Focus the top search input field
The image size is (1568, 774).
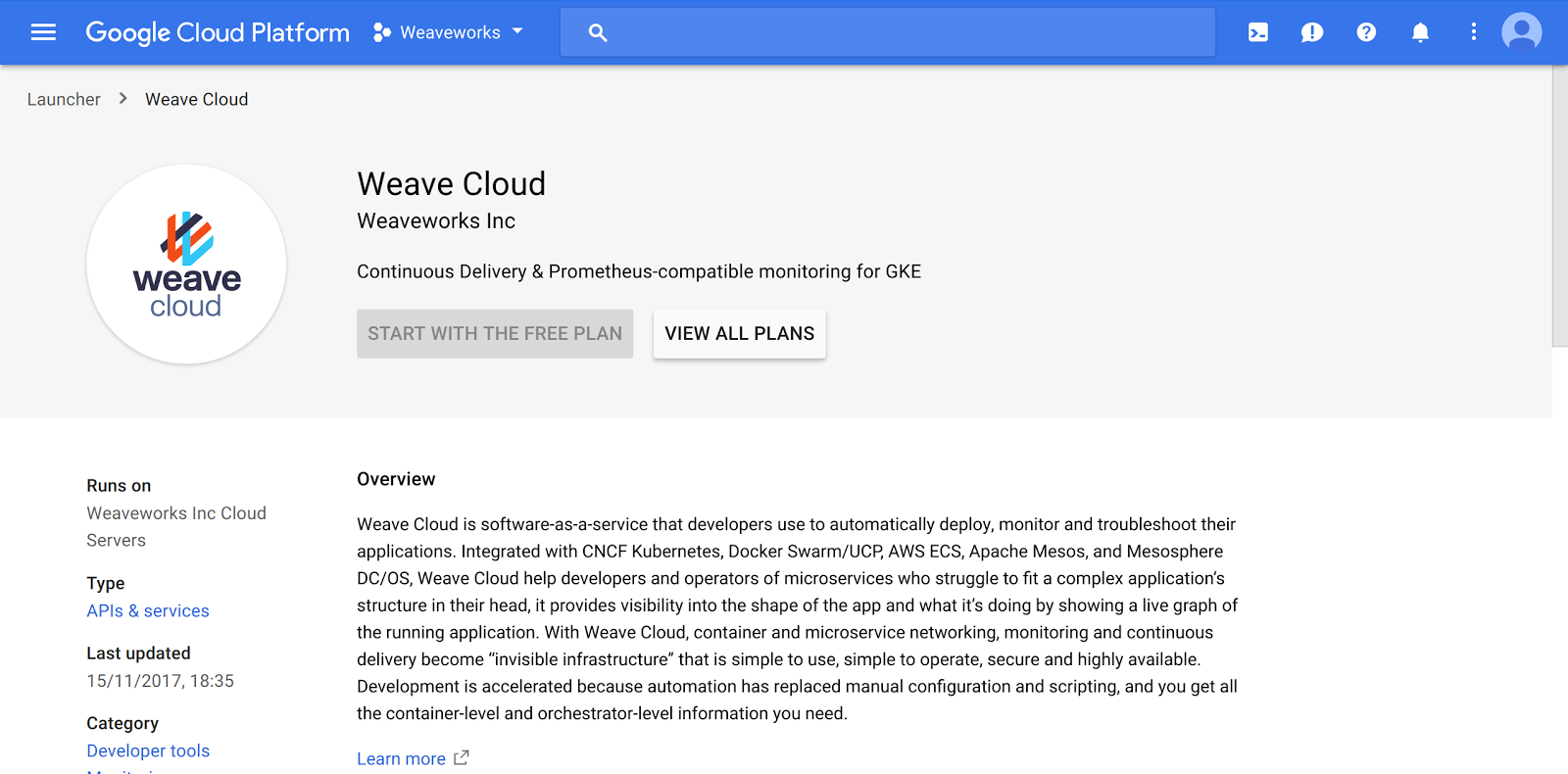pos(888,32)
